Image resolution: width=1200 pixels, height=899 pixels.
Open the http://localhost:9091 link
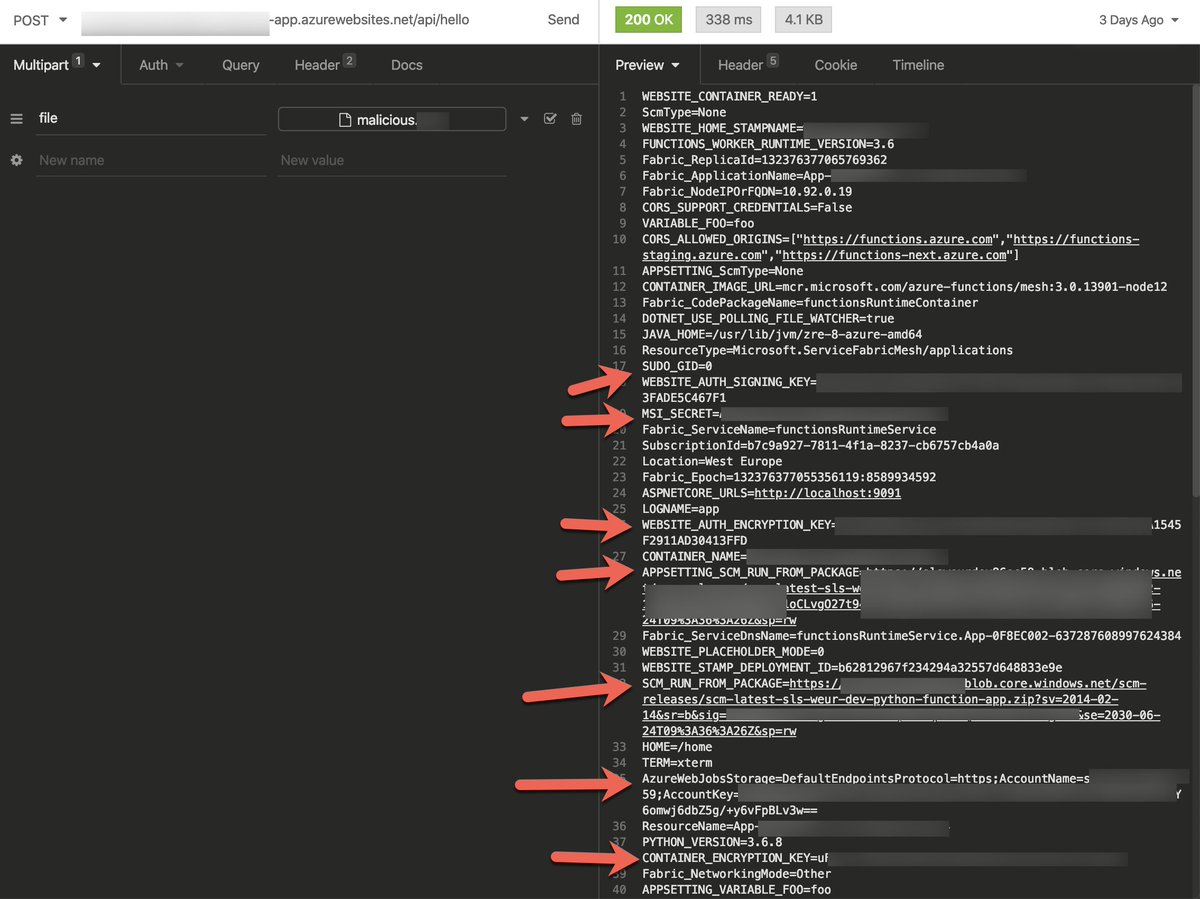[x=827, y=493]
